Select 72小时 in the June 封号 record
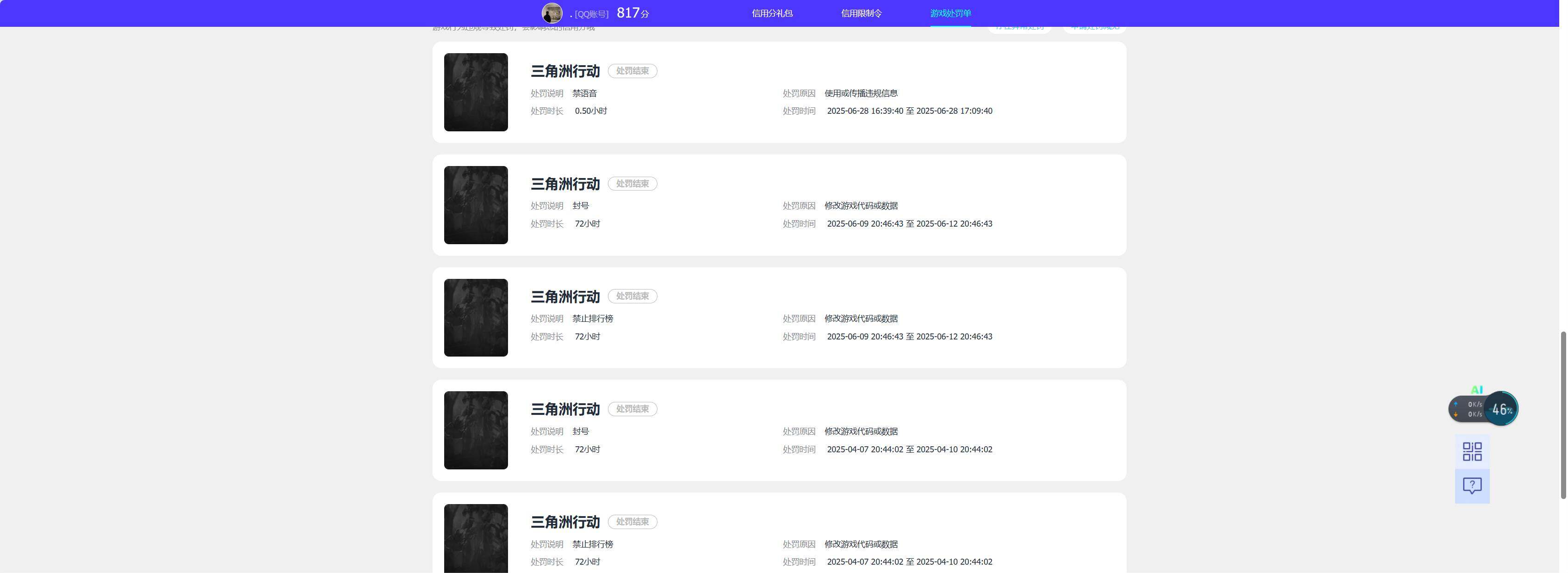This screenshot has width=1568, height=573. [x=588, y=224]
